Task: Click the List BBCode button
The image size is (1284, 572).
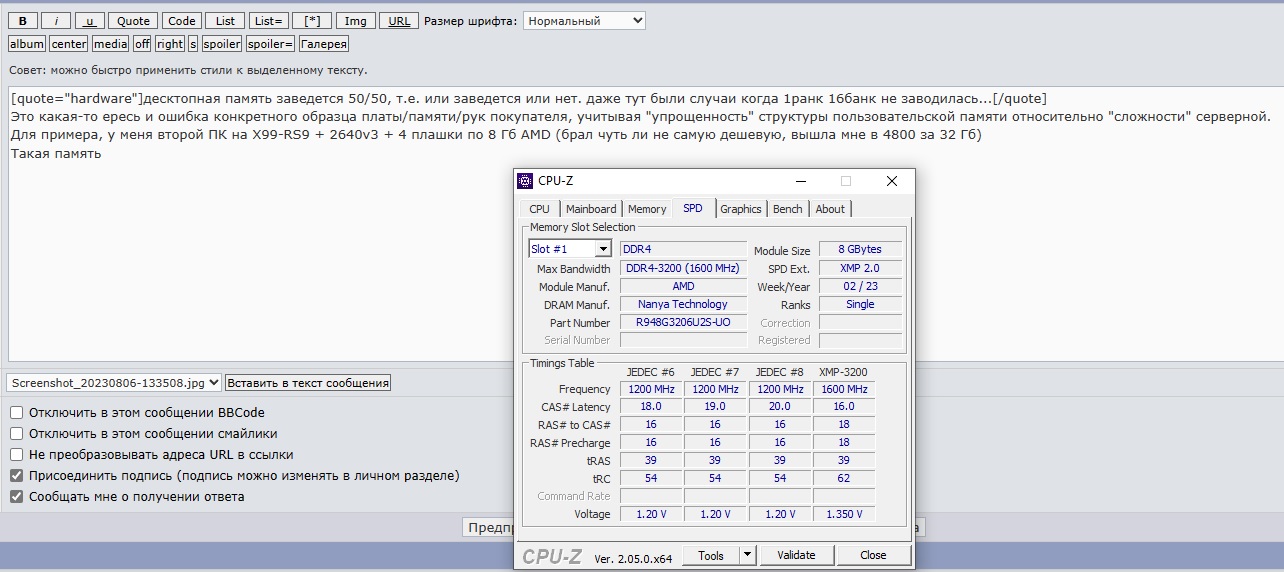Action: [x=225, y=21]
